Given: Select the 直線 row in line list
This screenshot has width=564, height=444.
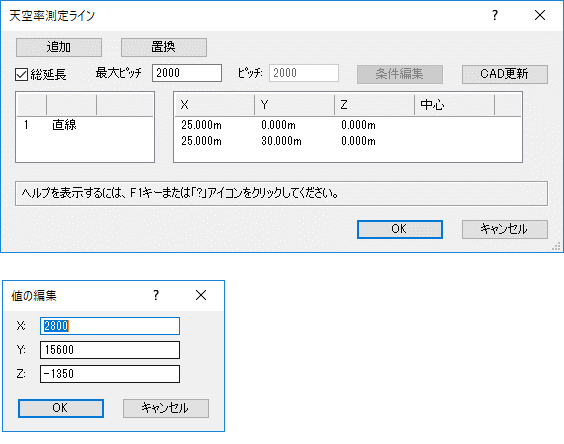Looking at the screenshot, I should point(85,125).
